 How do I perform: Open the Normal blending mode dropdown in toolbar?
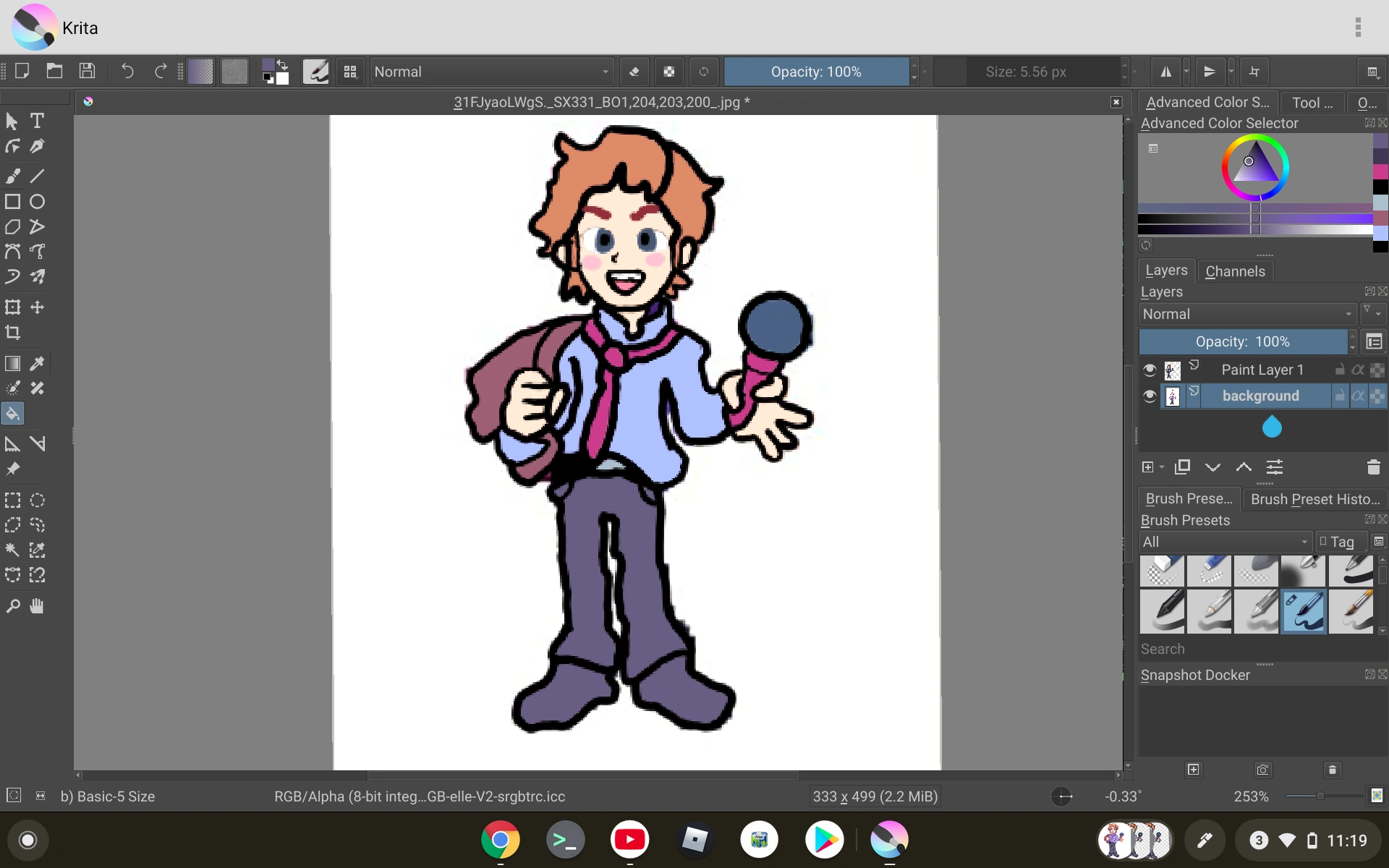(x=492, y=72)
